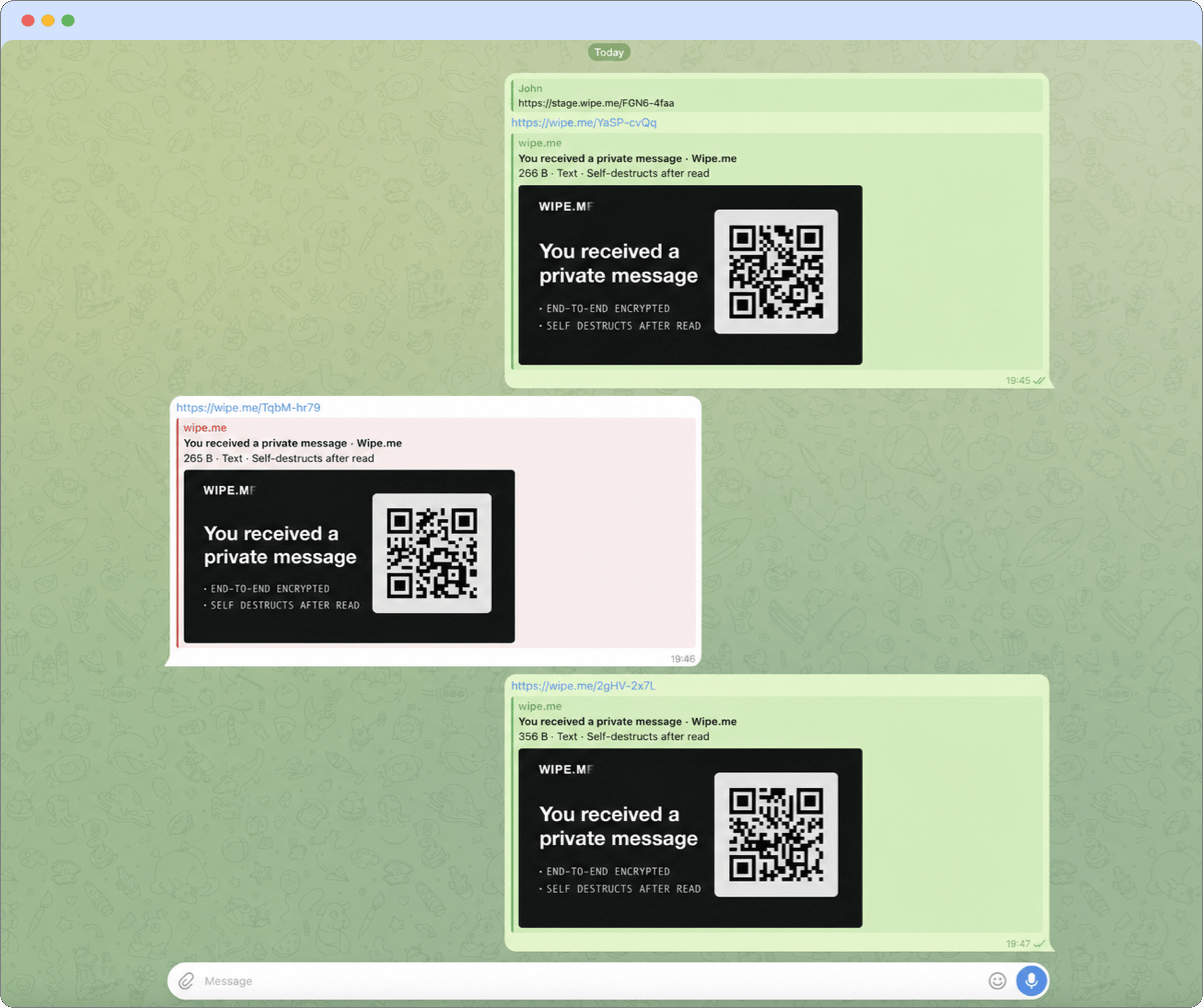Screen dimensions: 1203x1008
Task: Click read checkmarks on 19:47 message
Action: (1039, 944)
